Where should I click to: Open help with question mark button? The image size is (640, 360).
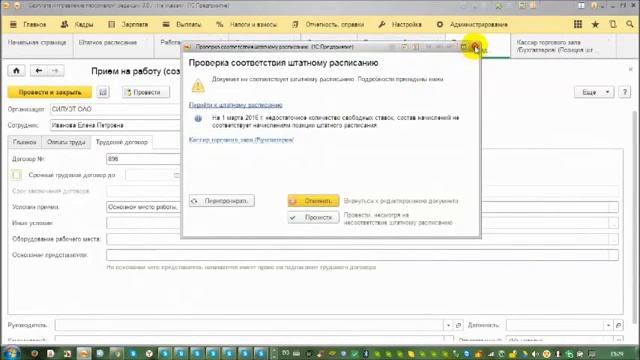pyautogui.click(x=624, y=92)
